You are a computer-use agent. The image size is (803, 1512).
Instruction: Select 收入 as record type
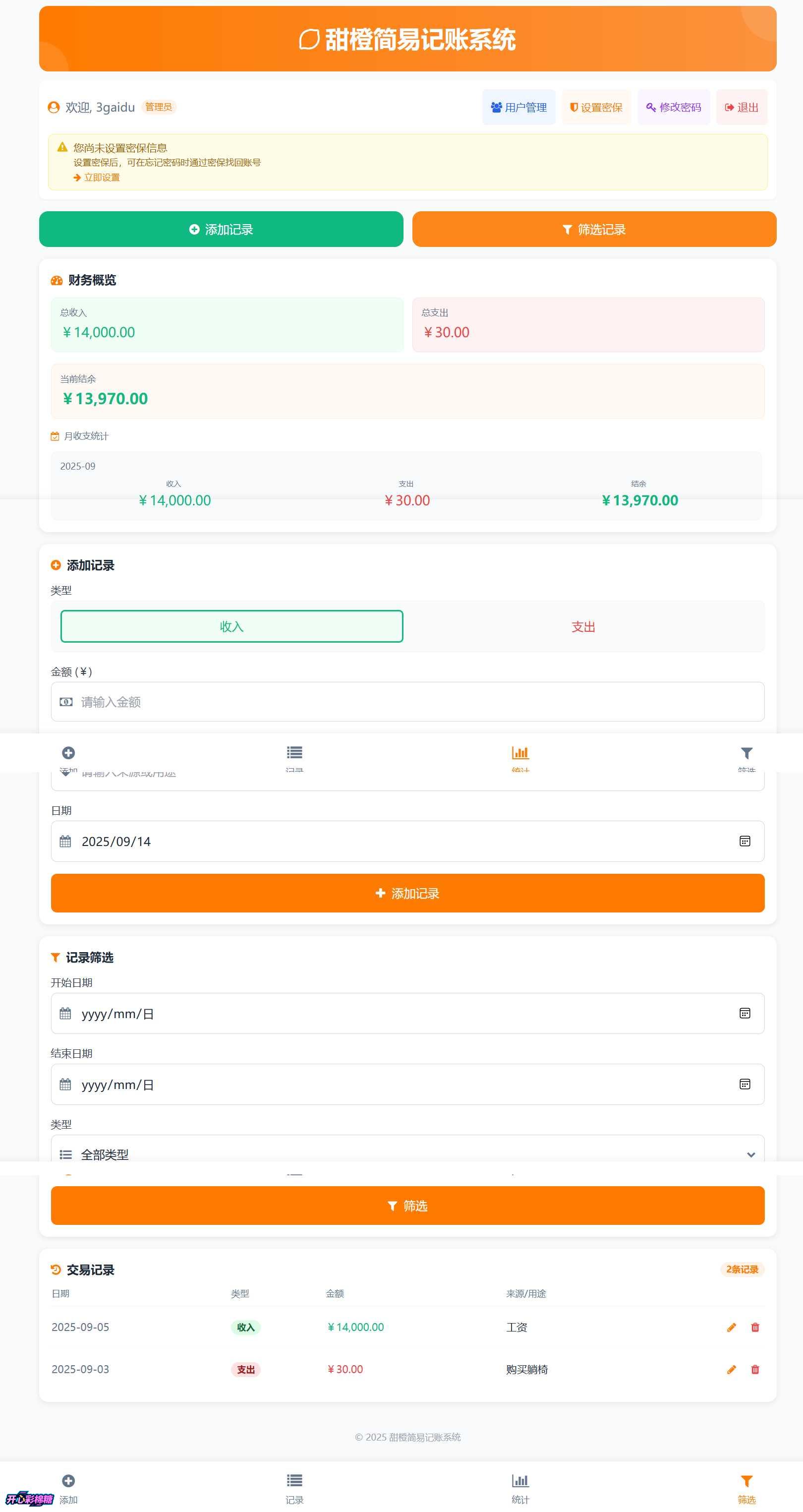(x=231, y=626)
